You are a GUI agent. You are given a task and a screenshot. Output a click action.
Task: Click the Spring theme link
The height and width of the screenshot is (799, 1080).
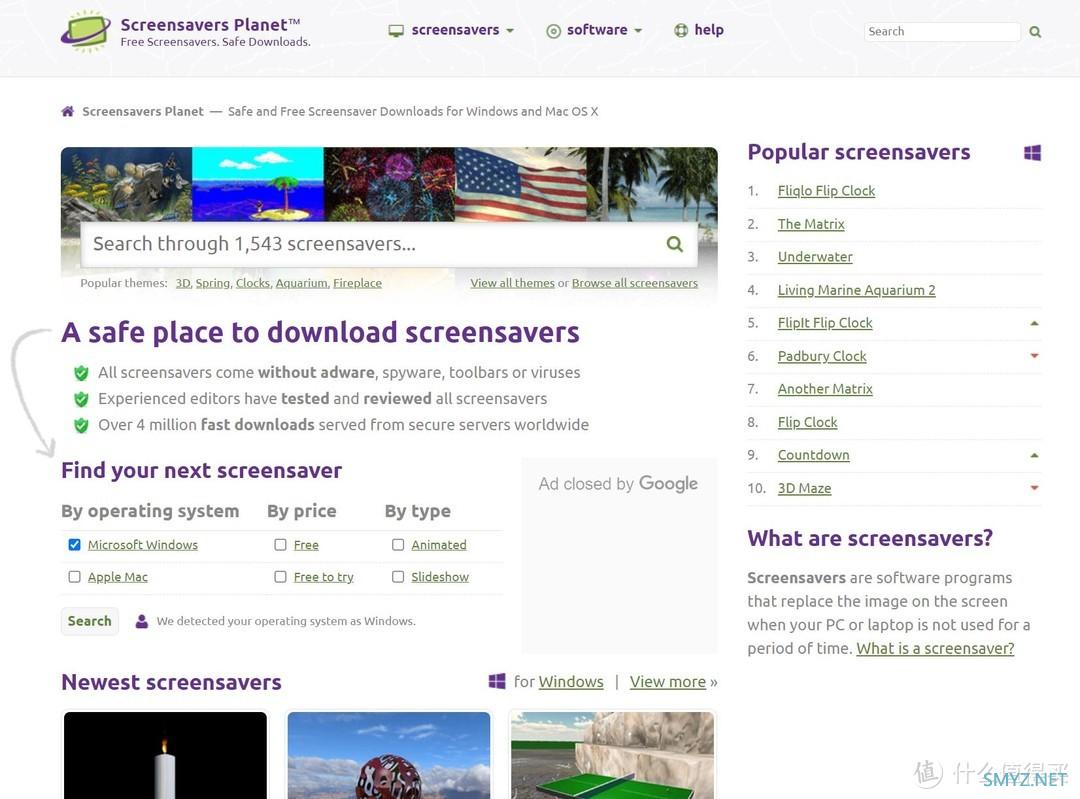click(x=212, y=283)
